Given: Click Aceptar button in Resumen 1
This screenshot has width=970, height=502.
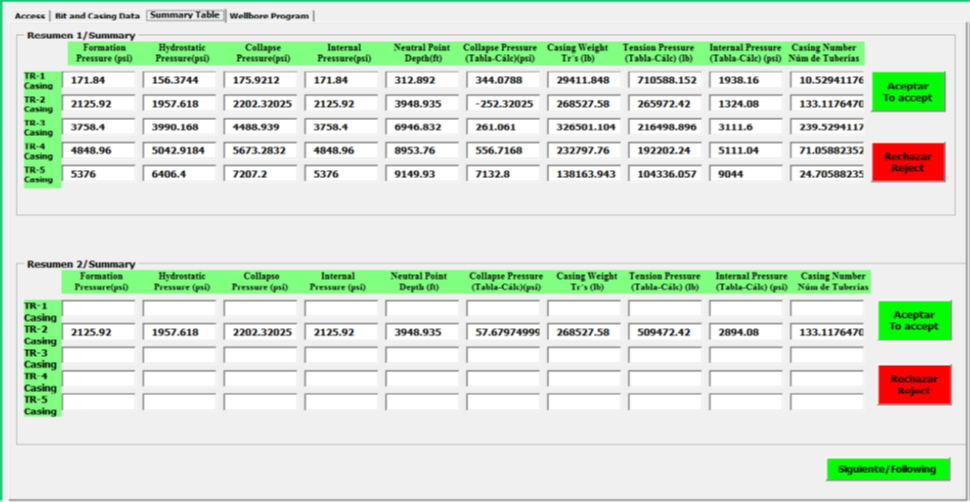Looking at the screenshot, I should pos(909,92).
